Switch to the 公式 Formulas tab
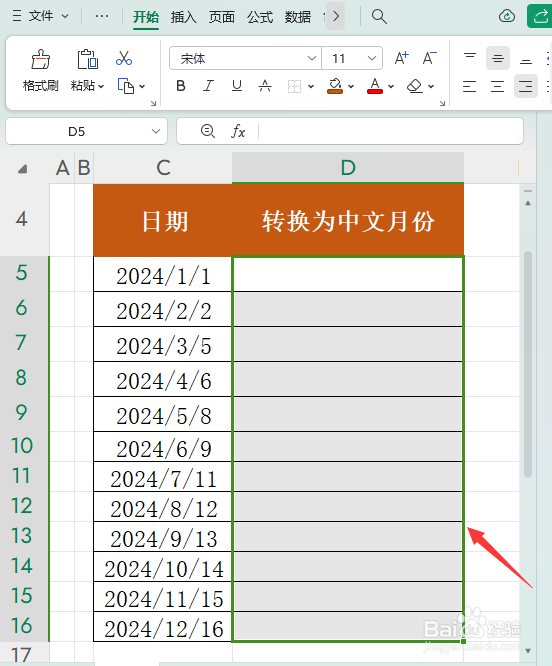Screen dimensions: 552x666 [260, 17]
